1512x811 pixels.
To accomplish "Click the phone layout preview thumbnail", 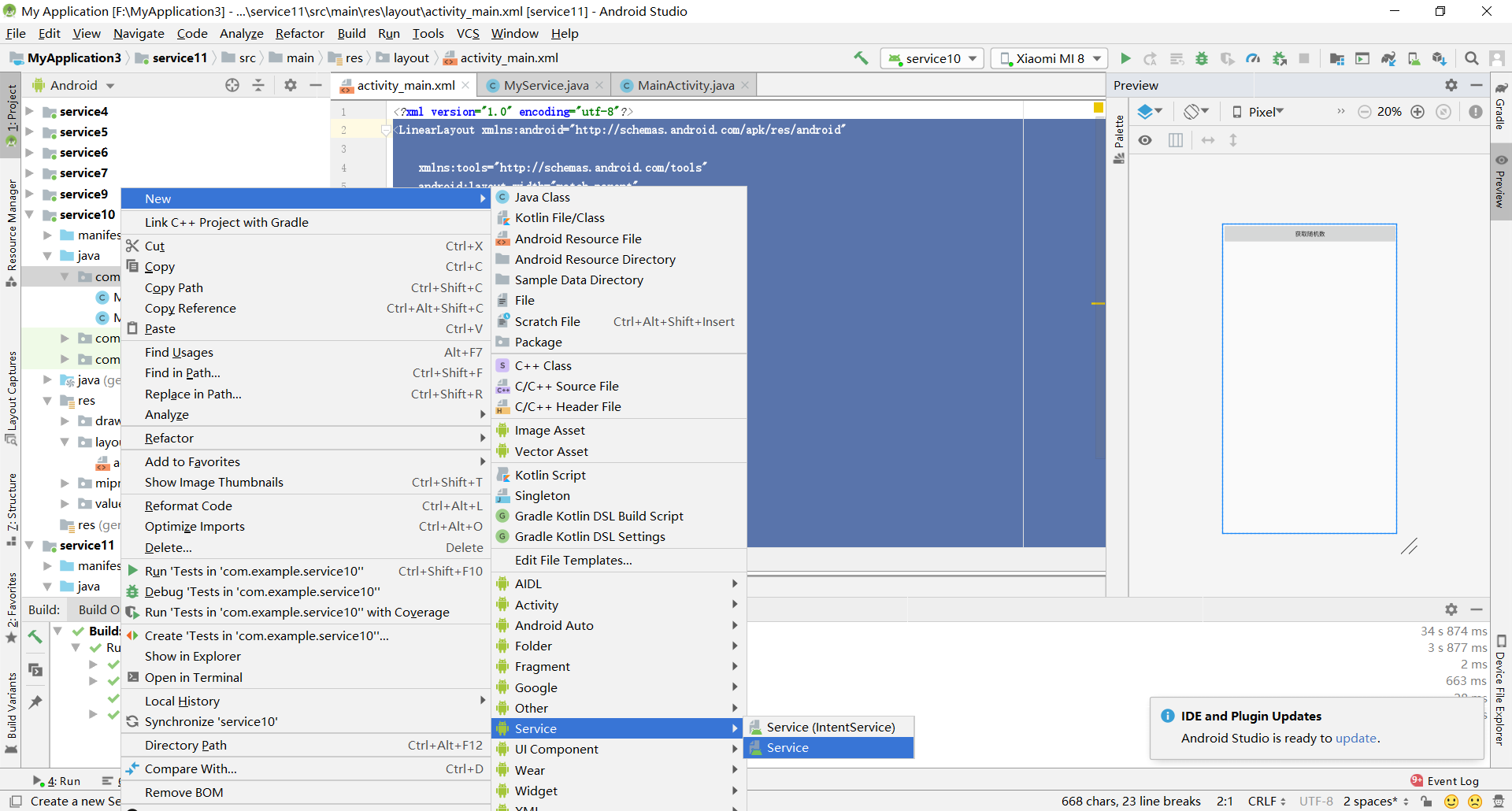I will click(1310, 379).
